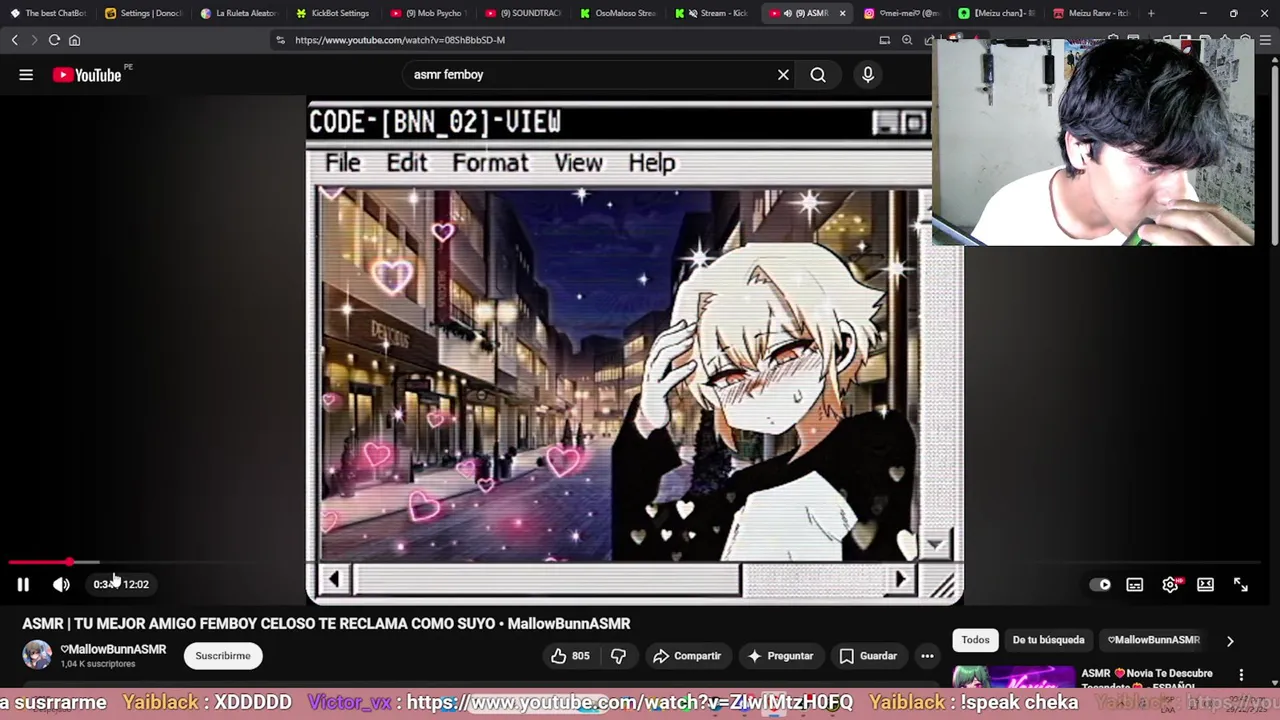The height and width of the screenshot is (720, 1280).
Task: Switch to the SOUNDTRACK tab
Action: [x=523, y=13]
